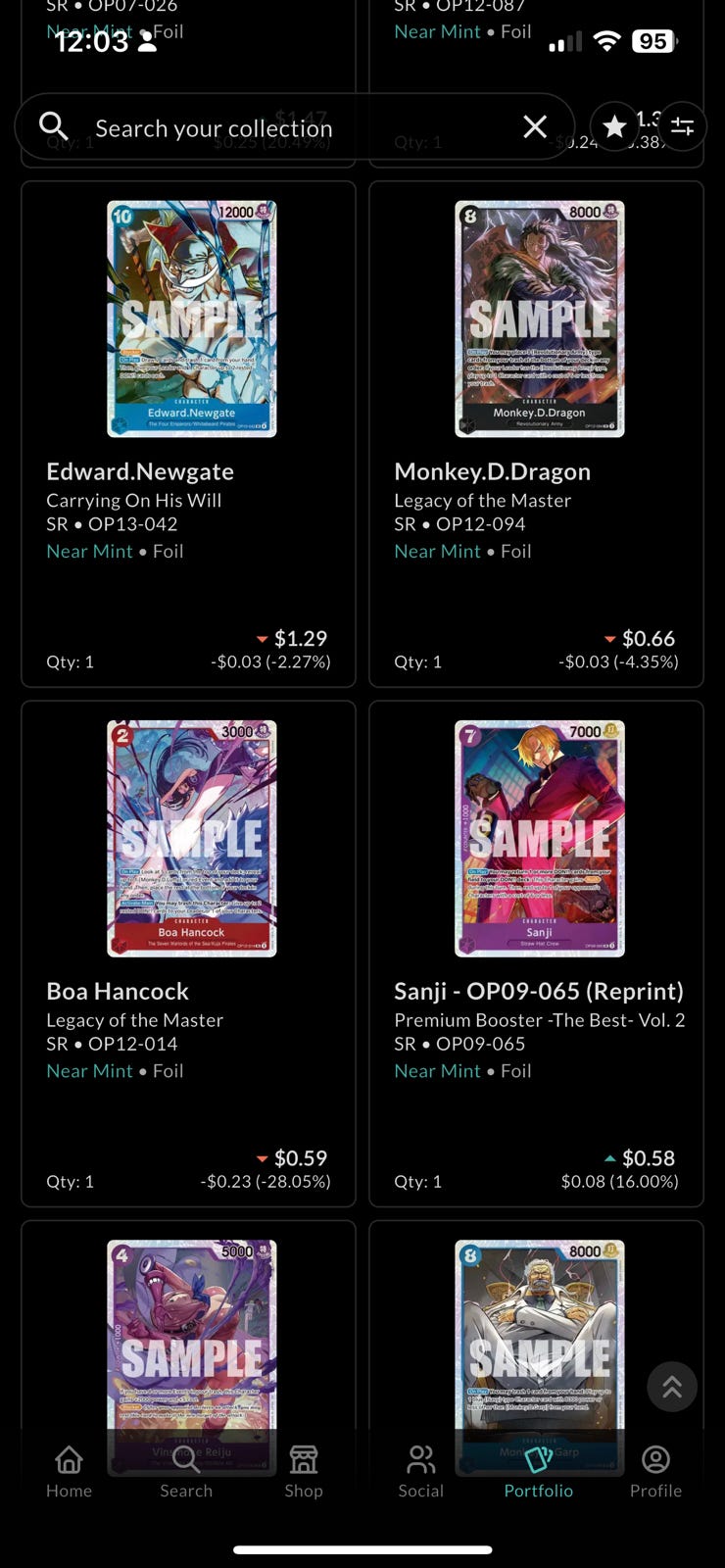The height and width of the screenshot is (1568, 725).
Task: Open the Profile icon
Action: pyautogui.click(x=655, y=1472)
